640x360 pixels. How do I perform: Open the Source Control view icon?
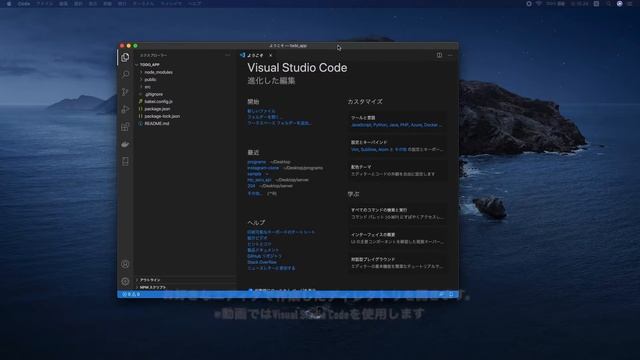(x=125, y=92)
